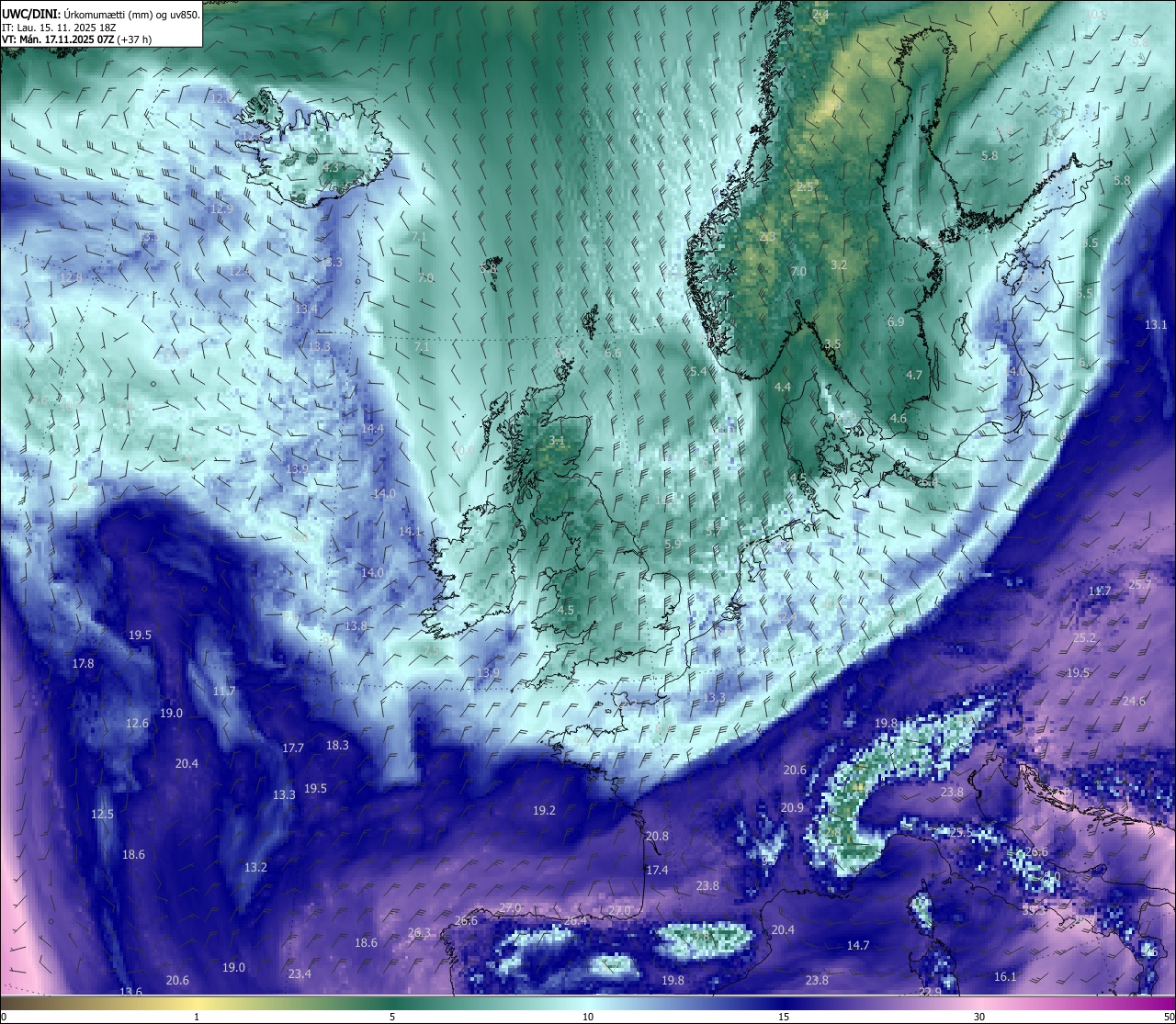
Task: Click the 13.2 value on the map
Action: (255, 867)
